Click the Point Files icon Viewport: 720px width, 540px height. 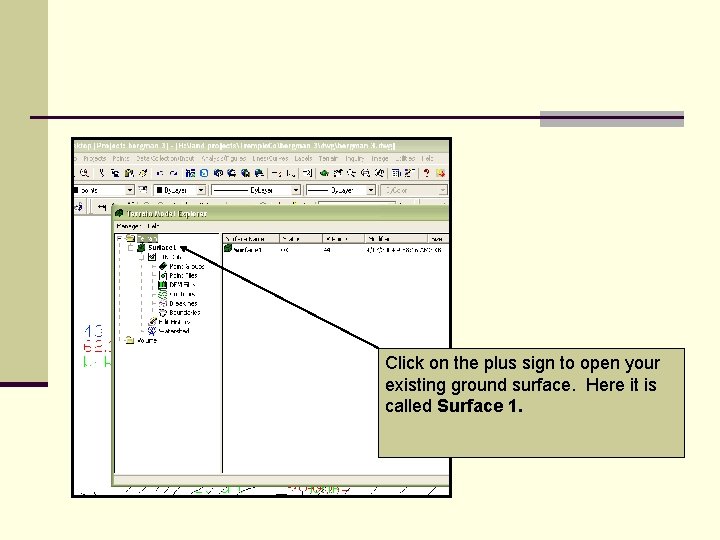pos(163,276)
